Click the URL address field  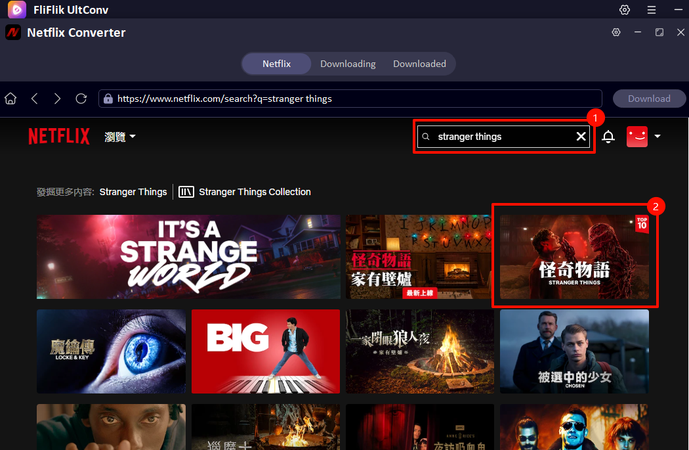tap(350, 98)
